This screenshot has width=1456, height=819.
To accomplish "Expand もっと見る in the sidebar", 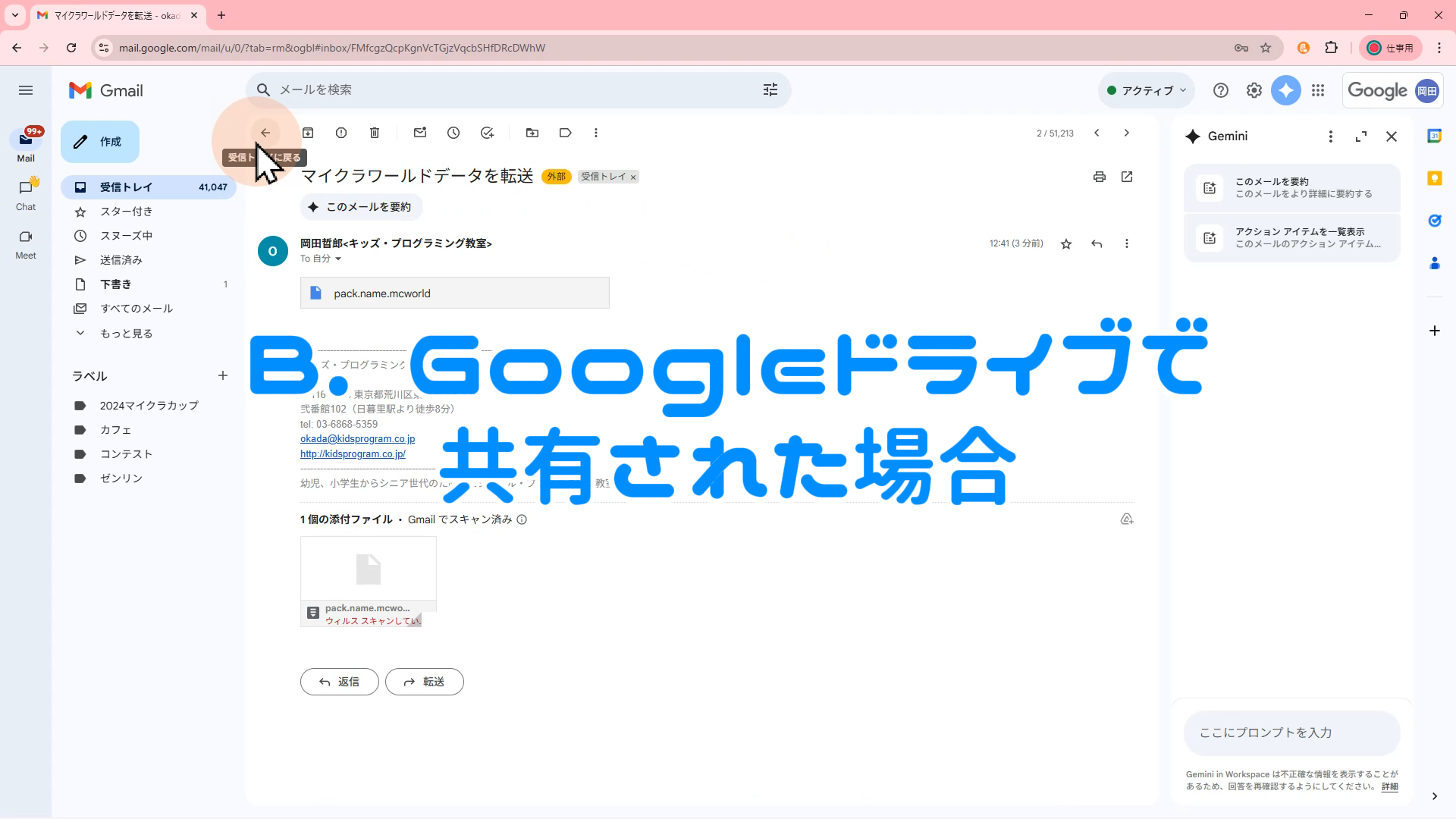I will 126,334.
